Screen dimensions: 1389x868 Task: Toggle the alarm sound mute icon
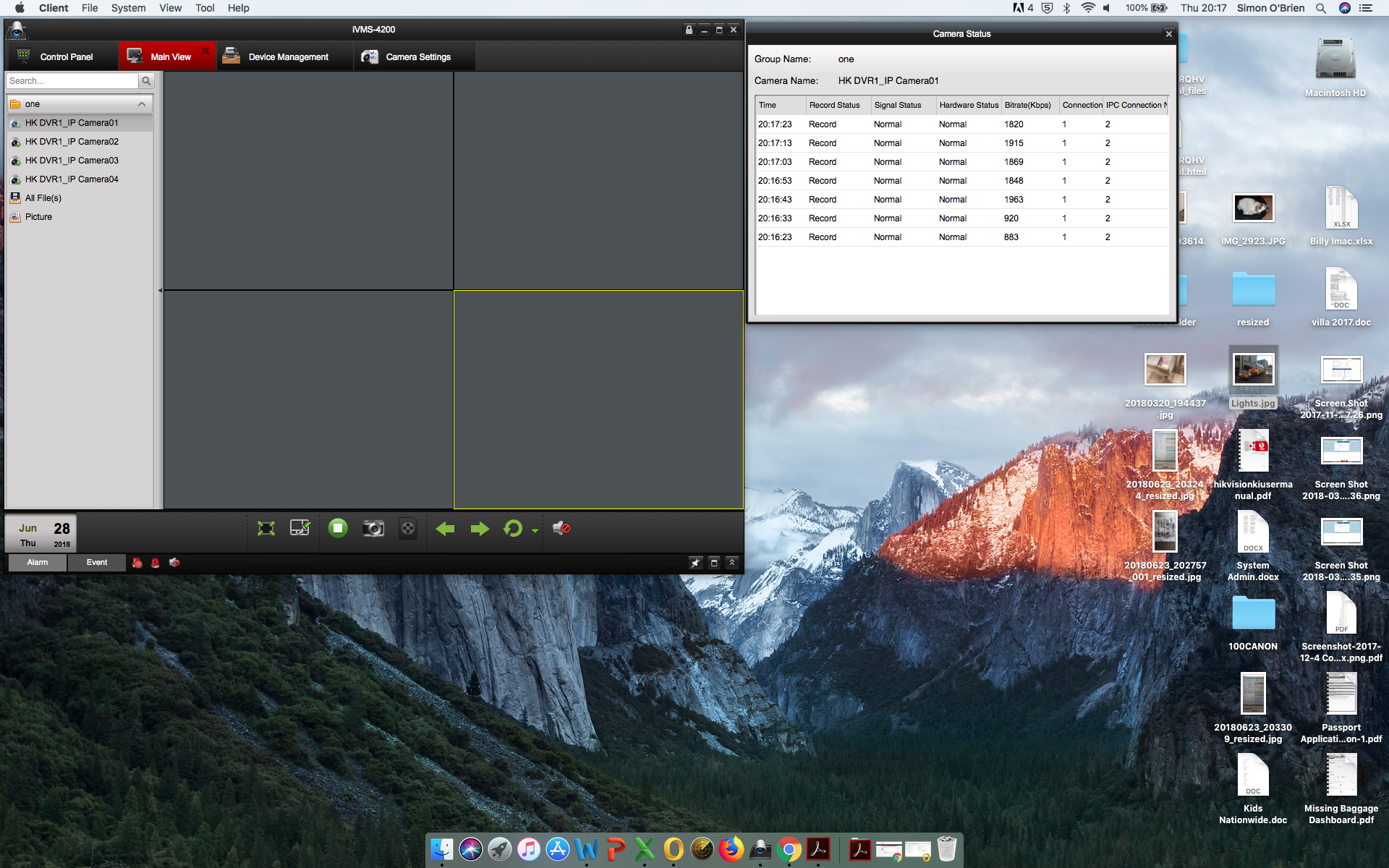174,563
